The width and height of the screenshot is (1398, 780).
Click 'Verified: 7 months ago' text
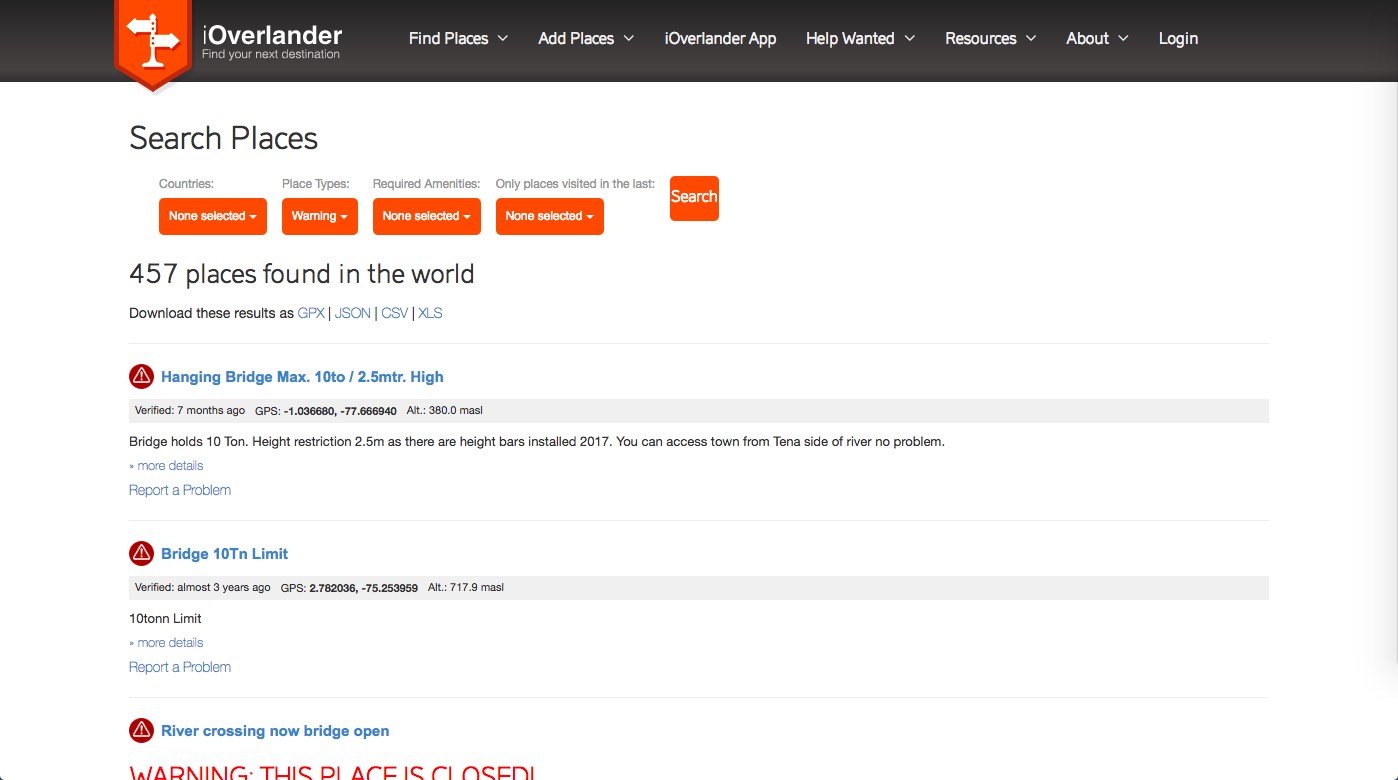click(x=190, y=411)
